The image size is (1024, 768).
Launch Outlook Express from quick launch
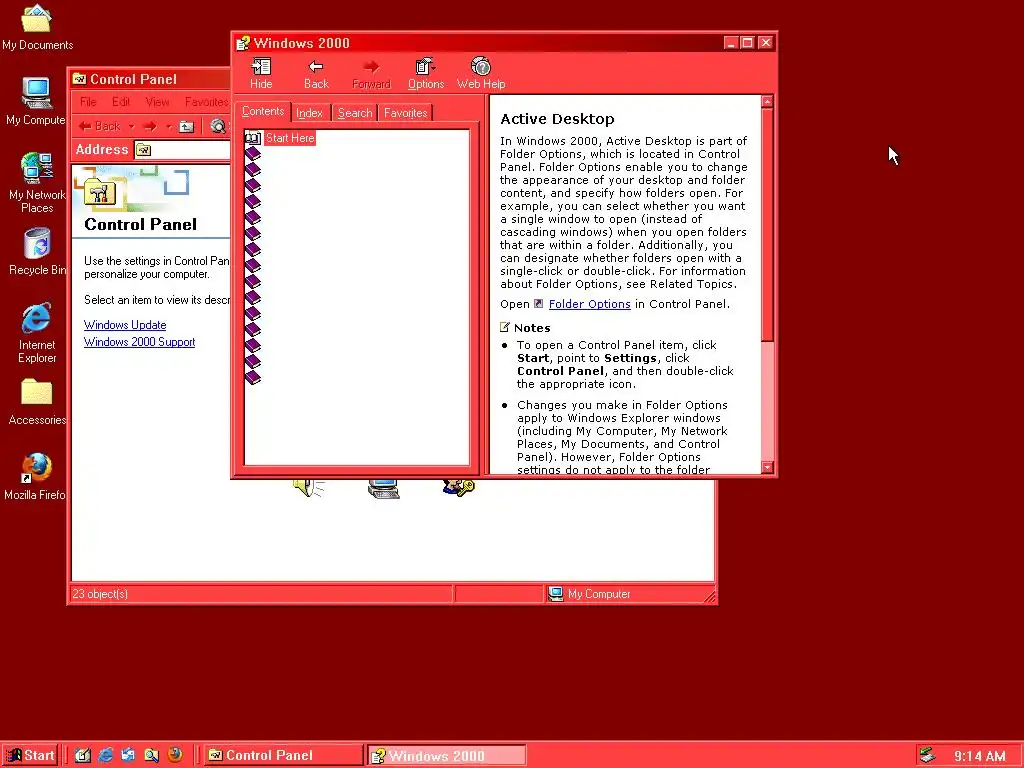click(x=128, y=756)
